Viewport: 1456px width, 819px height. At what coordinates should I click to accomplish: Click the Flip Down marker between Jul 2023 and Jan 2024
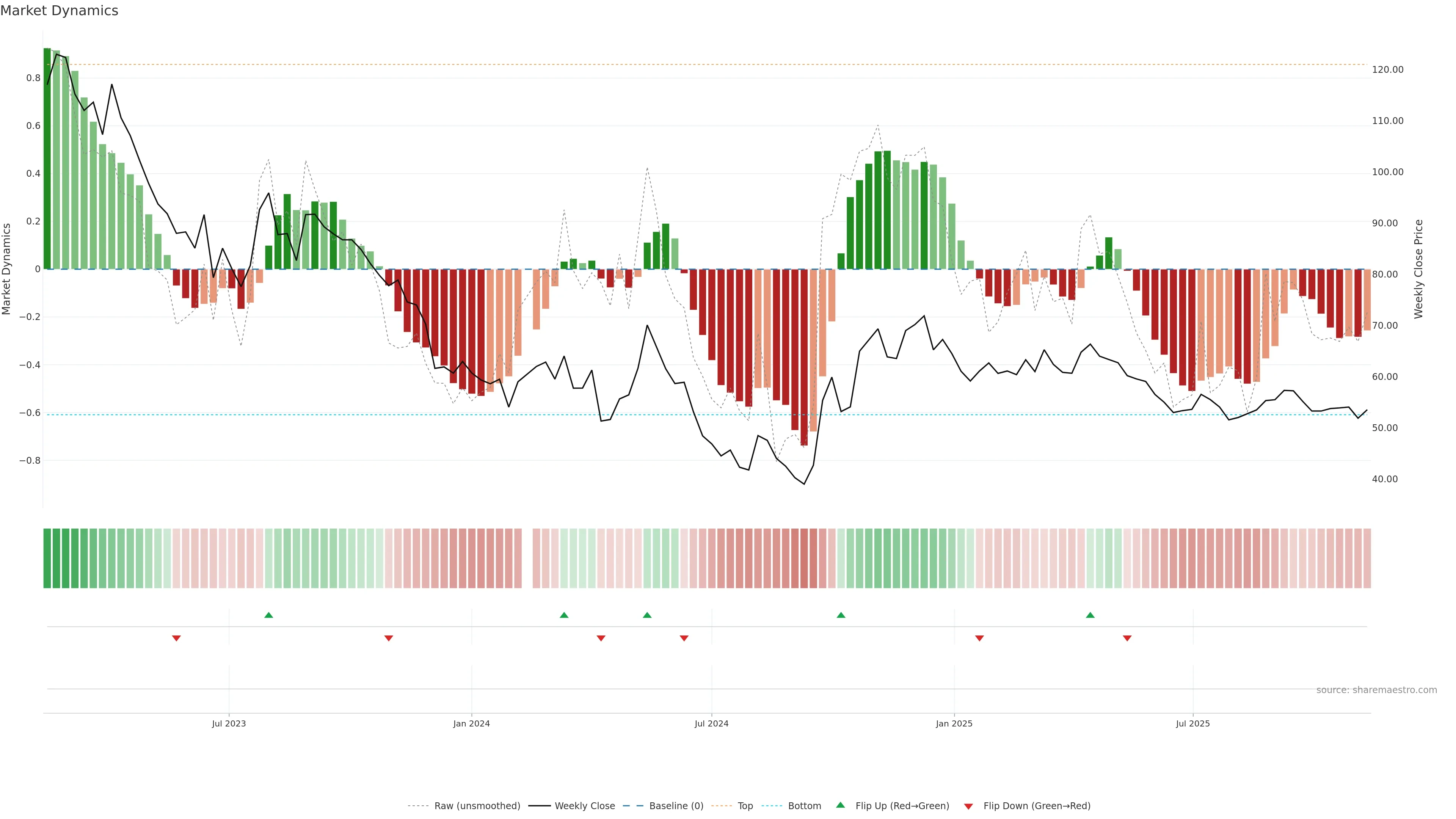point(388,638)
